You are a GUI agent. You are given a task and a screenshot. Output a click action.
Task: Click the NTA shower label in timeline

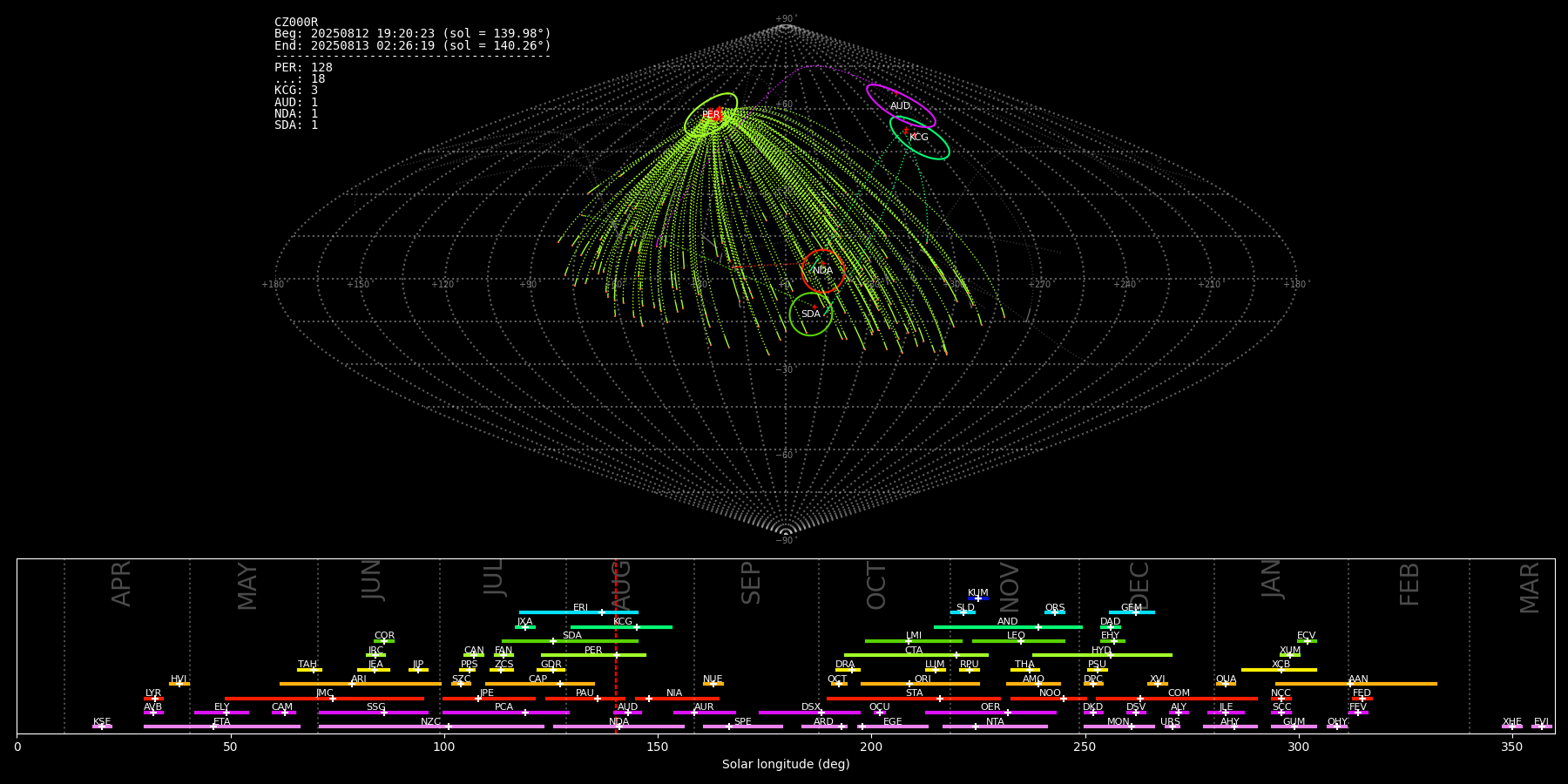(995, 722)
